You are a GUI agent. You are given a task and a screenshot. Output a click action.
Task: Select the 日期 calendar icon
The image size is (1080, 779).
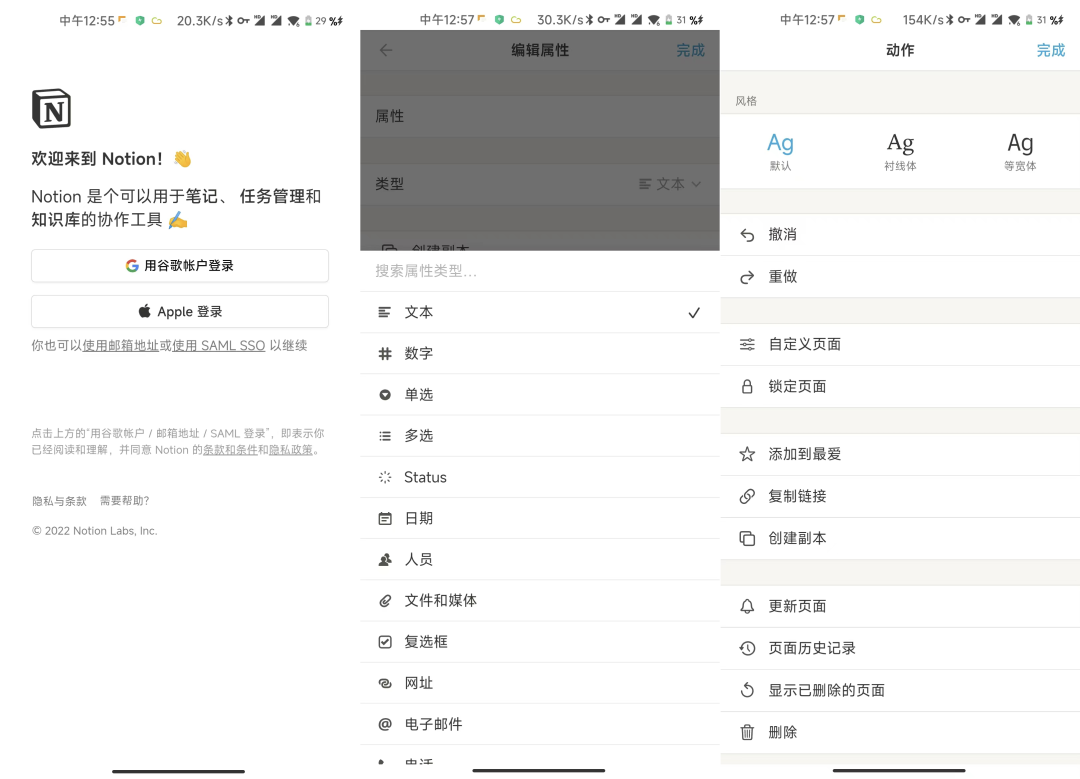click(x=385, y=519)
